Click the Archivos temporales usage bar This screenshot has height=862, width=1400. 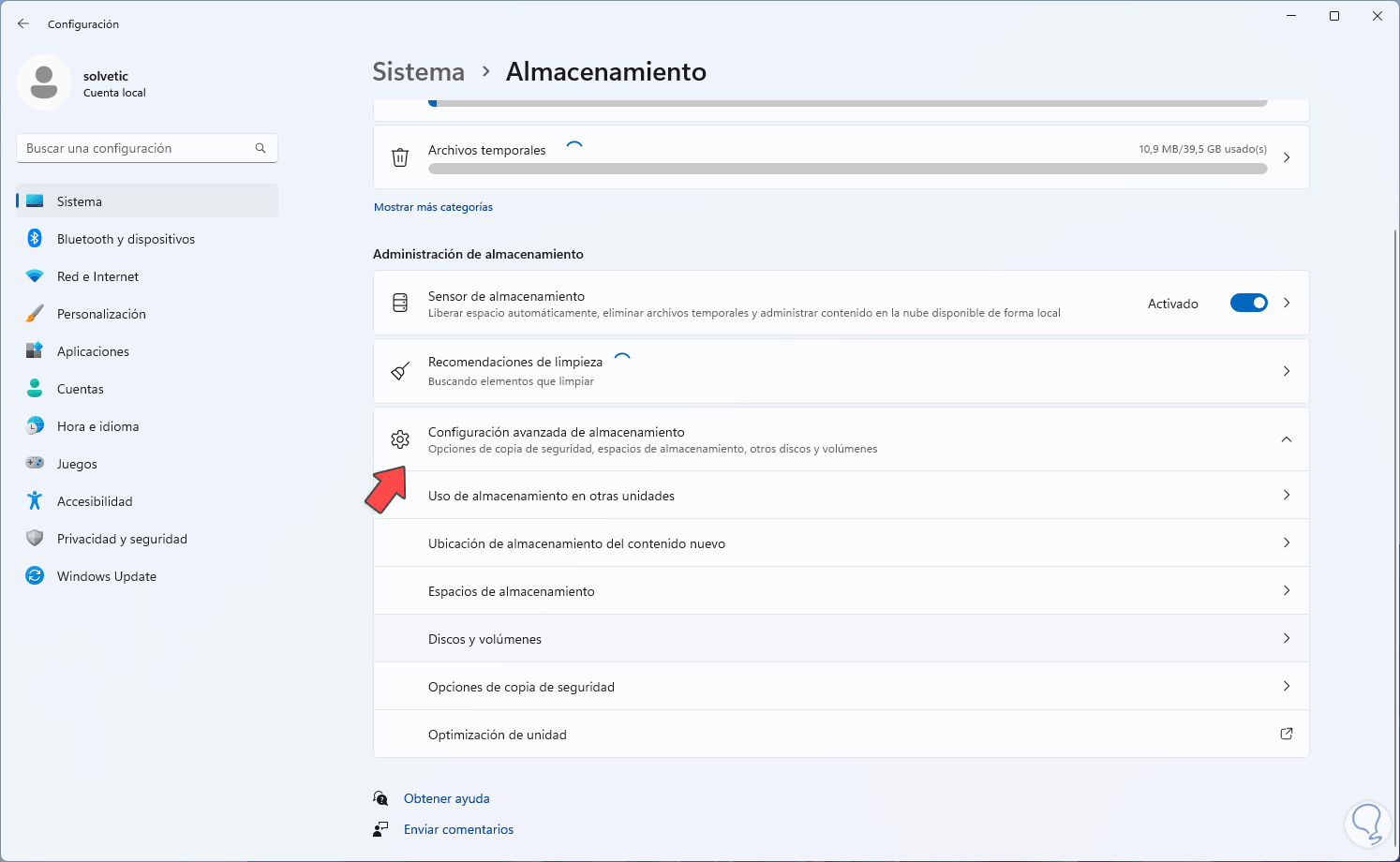coord(847,169)
